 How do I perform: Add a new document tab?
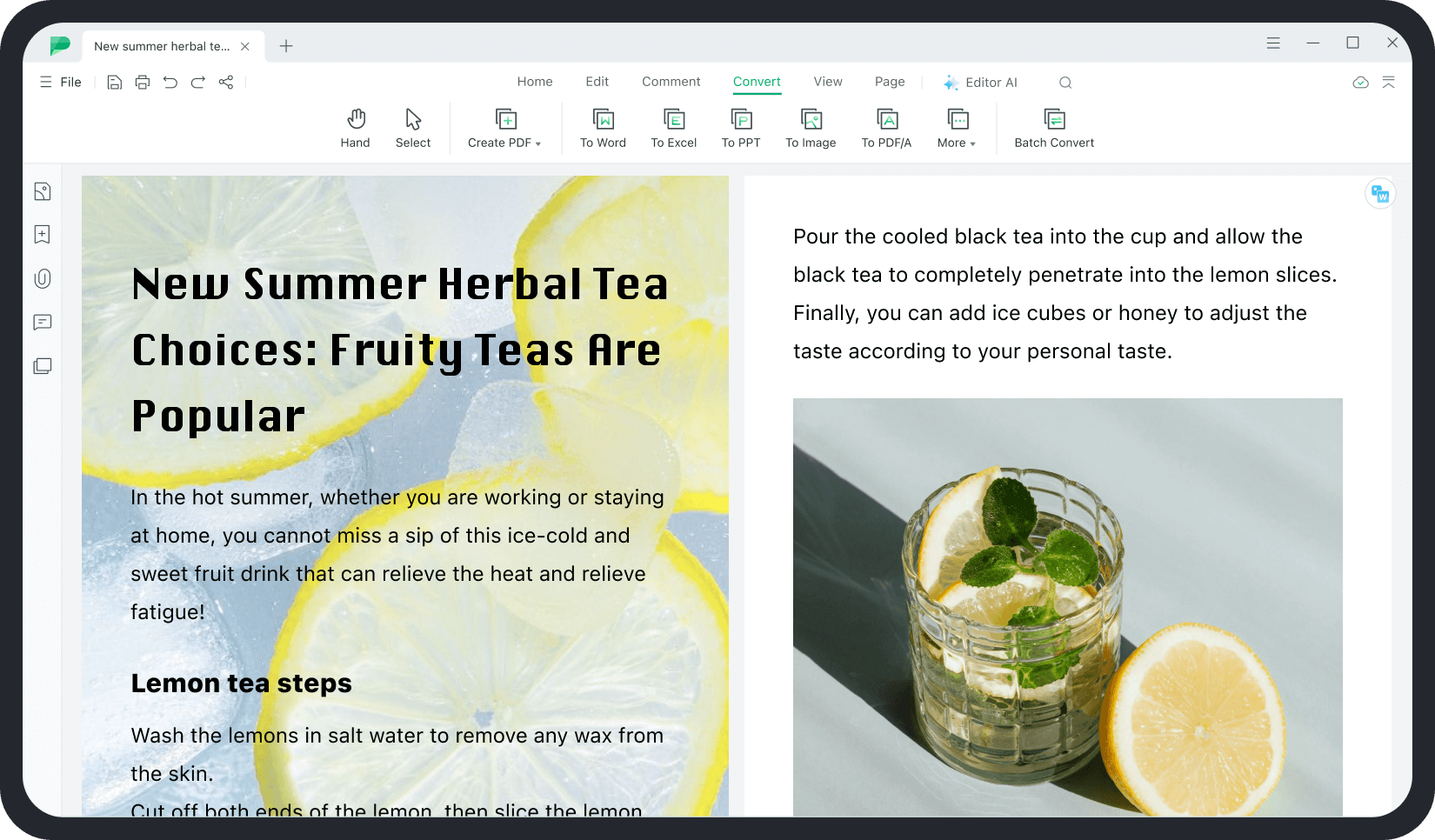[286, 46]
